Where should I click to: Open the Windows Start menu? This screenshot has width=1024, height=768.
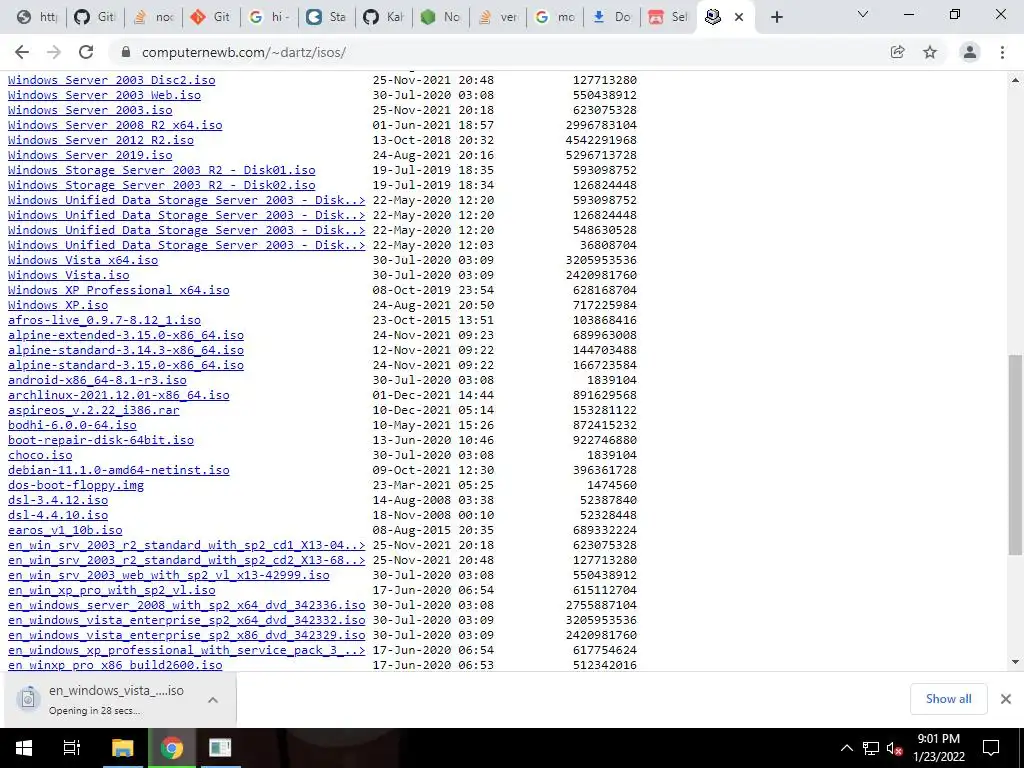(24, 748)
